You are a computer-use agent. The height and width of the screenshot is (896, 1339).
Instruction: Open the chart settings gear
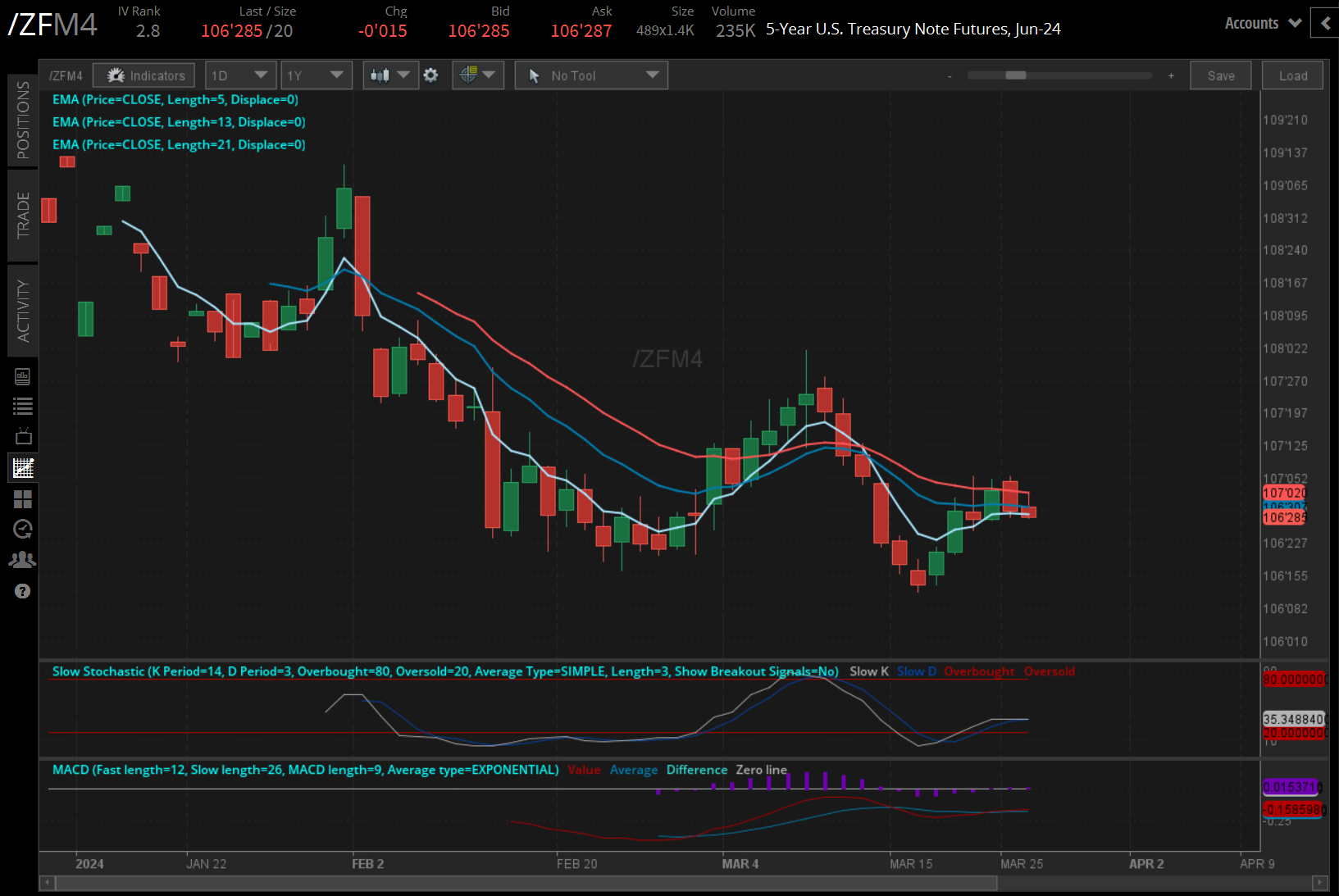tap(430, 75)
